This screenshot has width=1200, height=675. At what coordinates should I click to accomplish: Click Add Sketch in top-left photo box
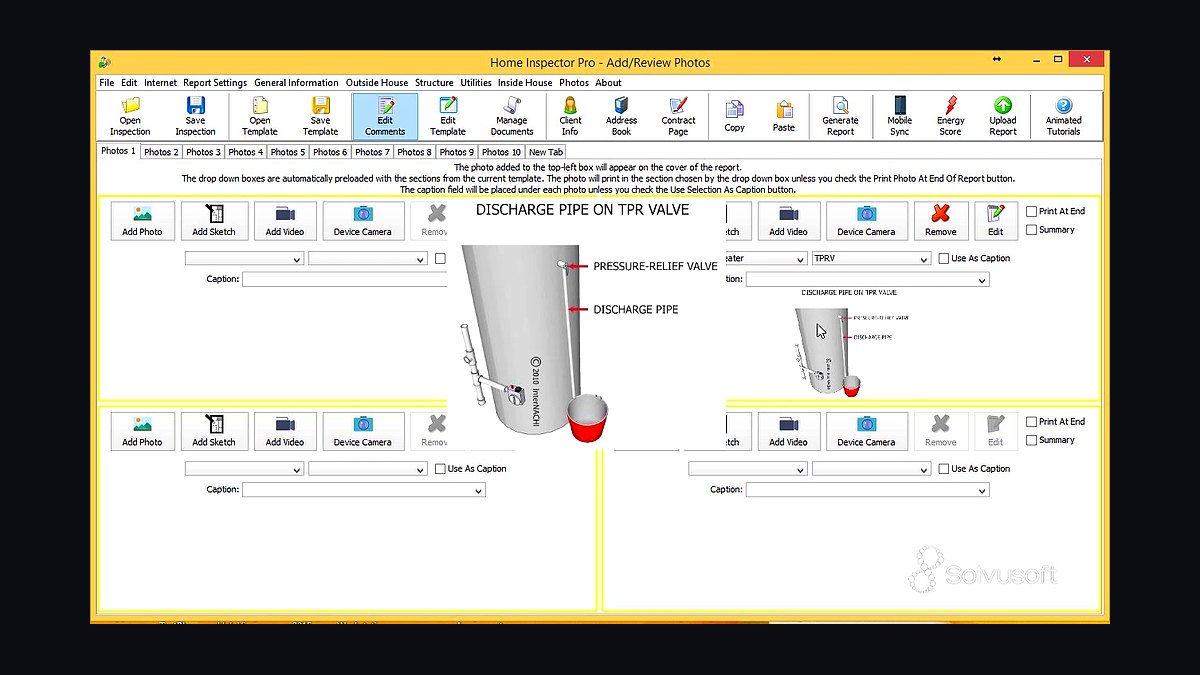(x=214, y=220)
